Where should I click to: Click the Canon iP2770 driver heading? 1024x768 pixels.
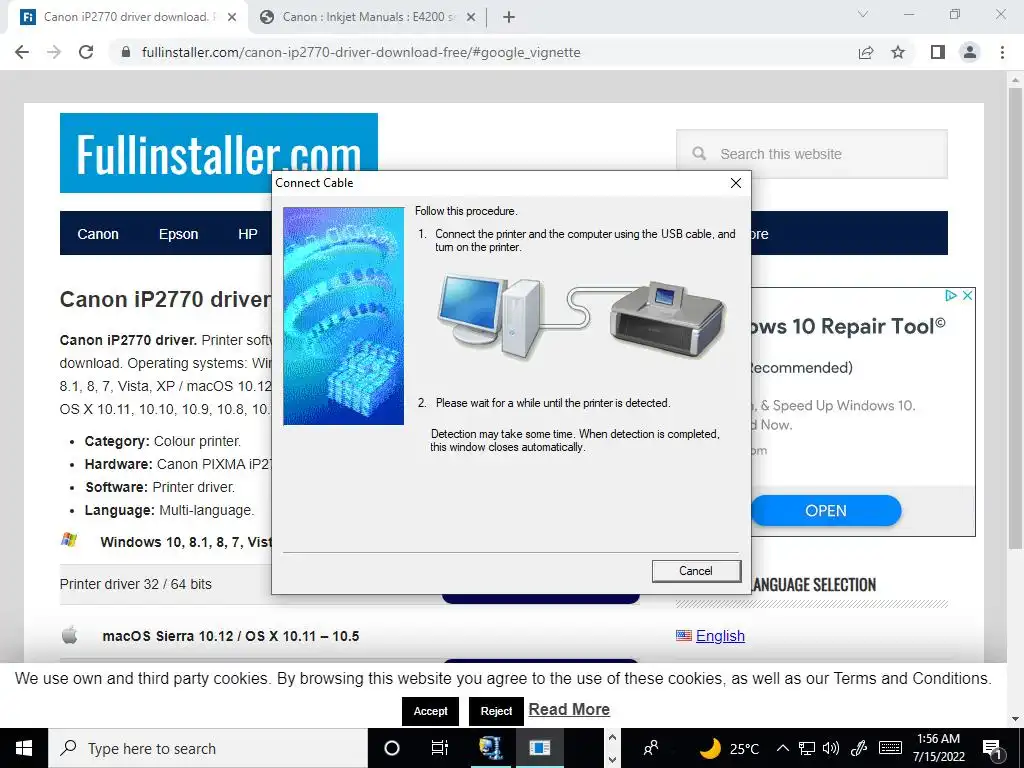(x=165, y=299)
